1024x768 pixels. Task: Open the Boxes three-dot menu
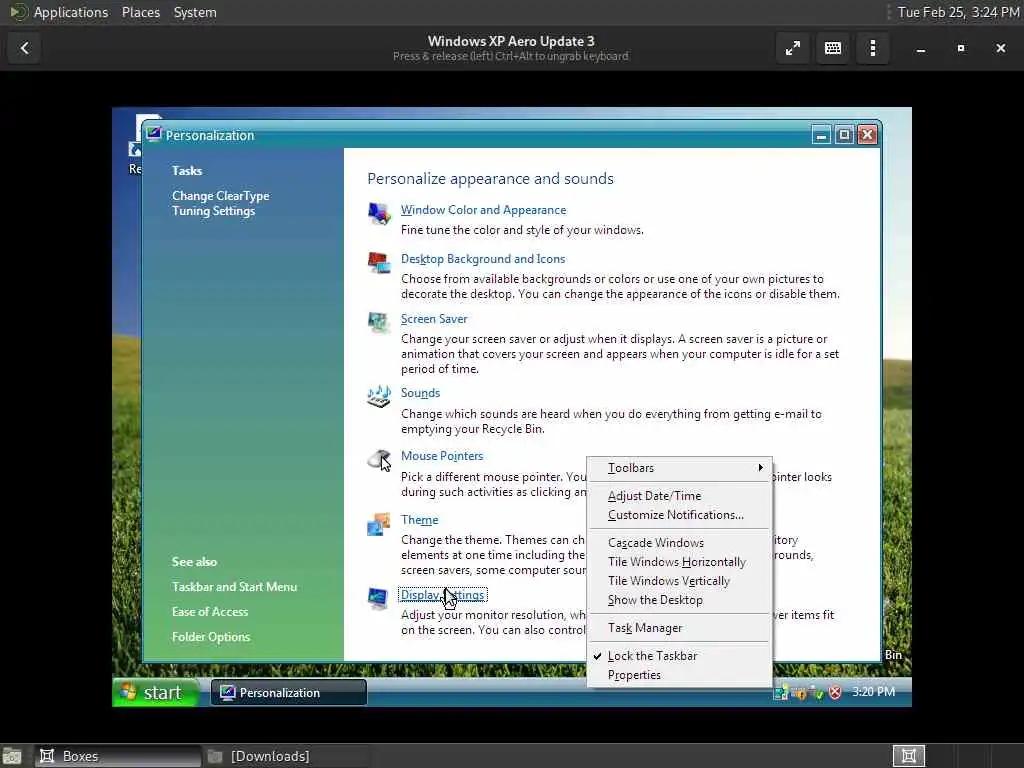click(x=872, y=48)
